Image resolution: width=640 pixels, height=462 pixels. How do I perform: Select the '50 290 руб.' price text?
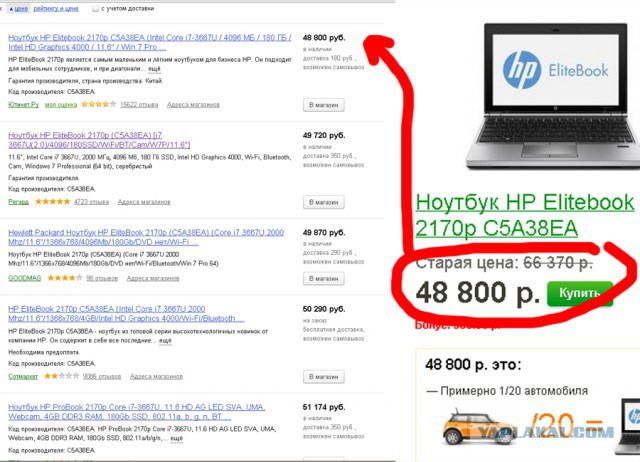click(x=324, y=309)
